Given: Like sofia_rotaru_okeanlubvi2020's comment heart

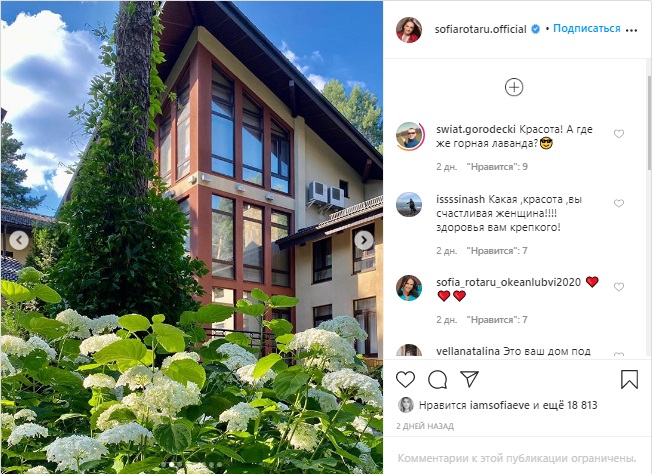Looking at the screenshot, I should click(x=619, y=286).
